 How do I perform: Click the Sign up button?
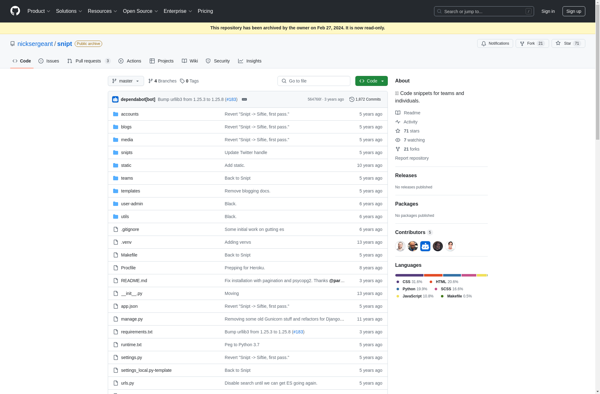tap(574, 11)
